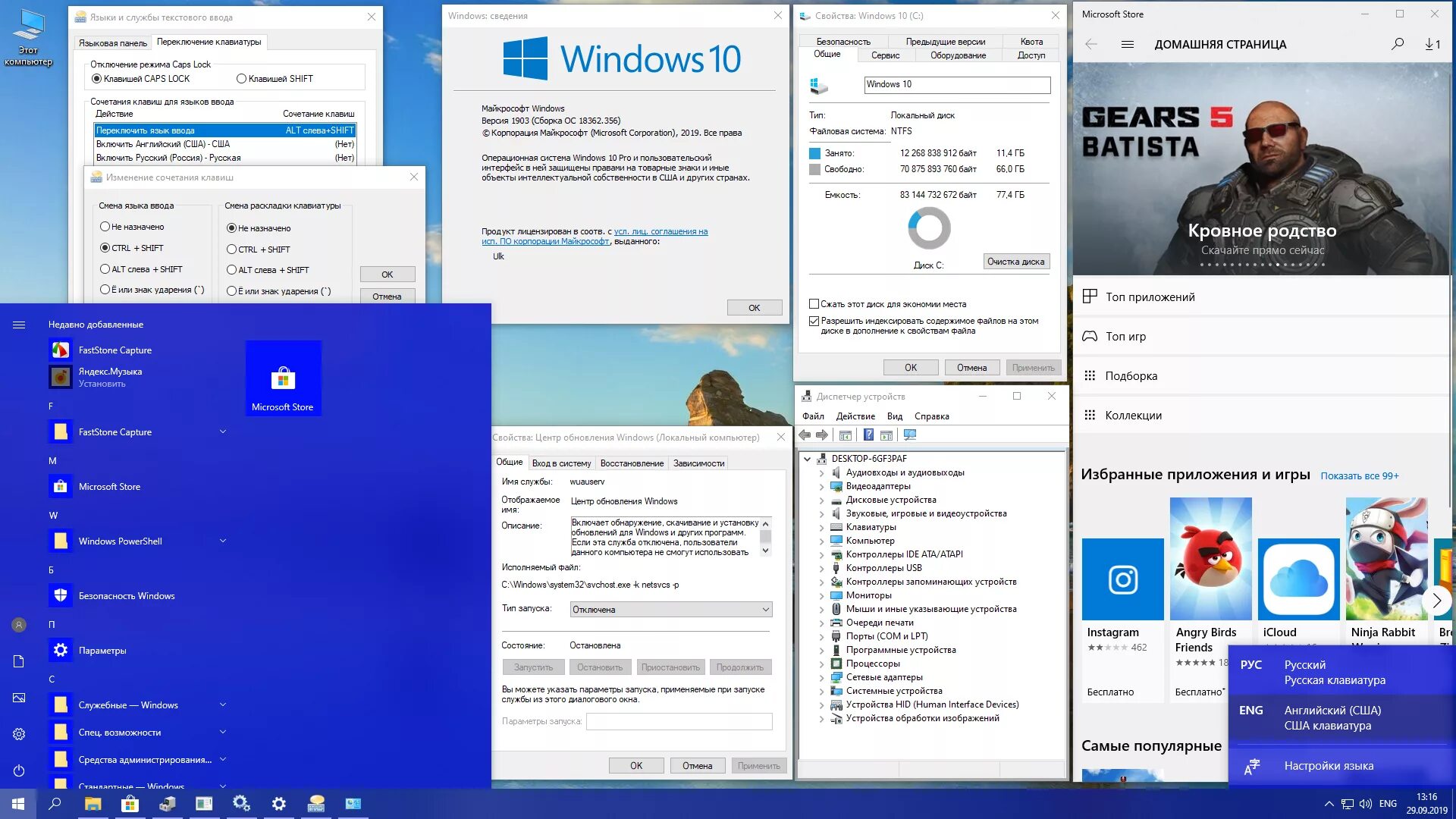
Task: Expand Windows PowerShell folder chevron
Action: click(223, 541)
